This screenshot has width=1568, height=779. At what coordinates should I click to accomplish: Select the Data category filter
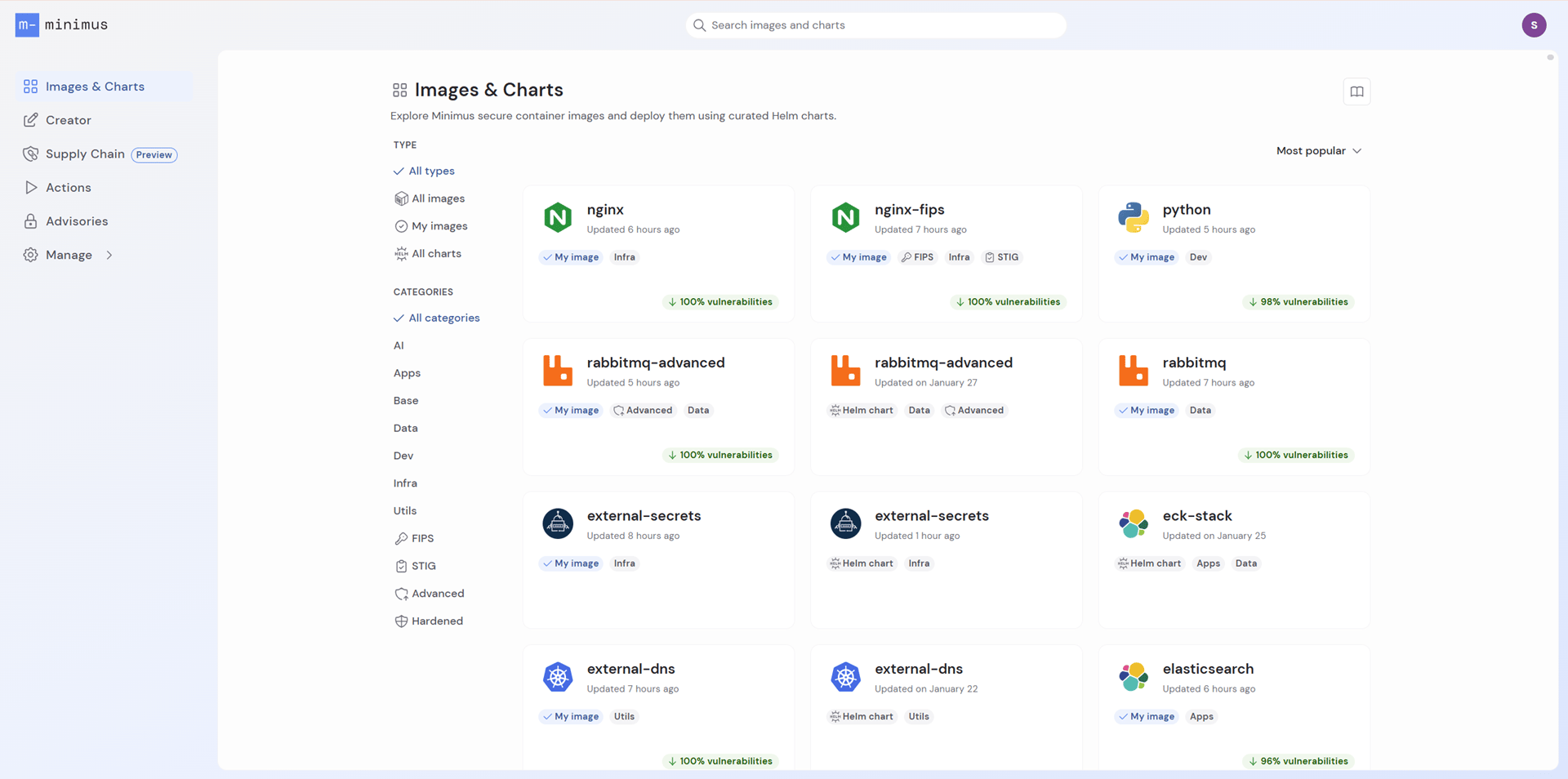405,429
